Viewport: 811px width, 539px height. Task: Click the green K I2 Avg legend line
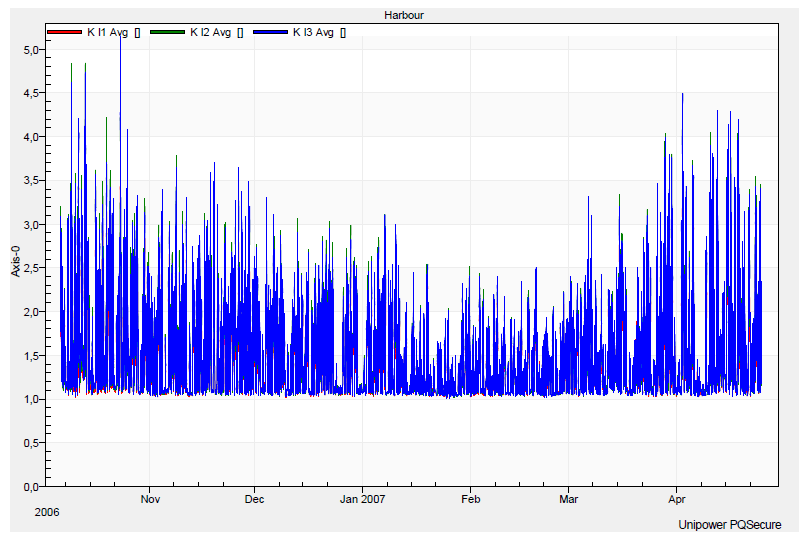166,32
